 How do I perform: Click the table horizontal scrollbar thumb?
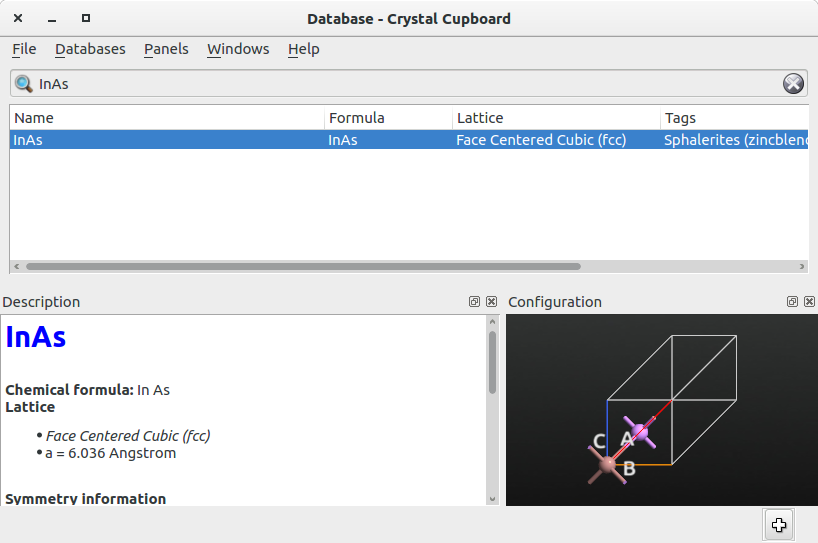(x=303, y=267)
